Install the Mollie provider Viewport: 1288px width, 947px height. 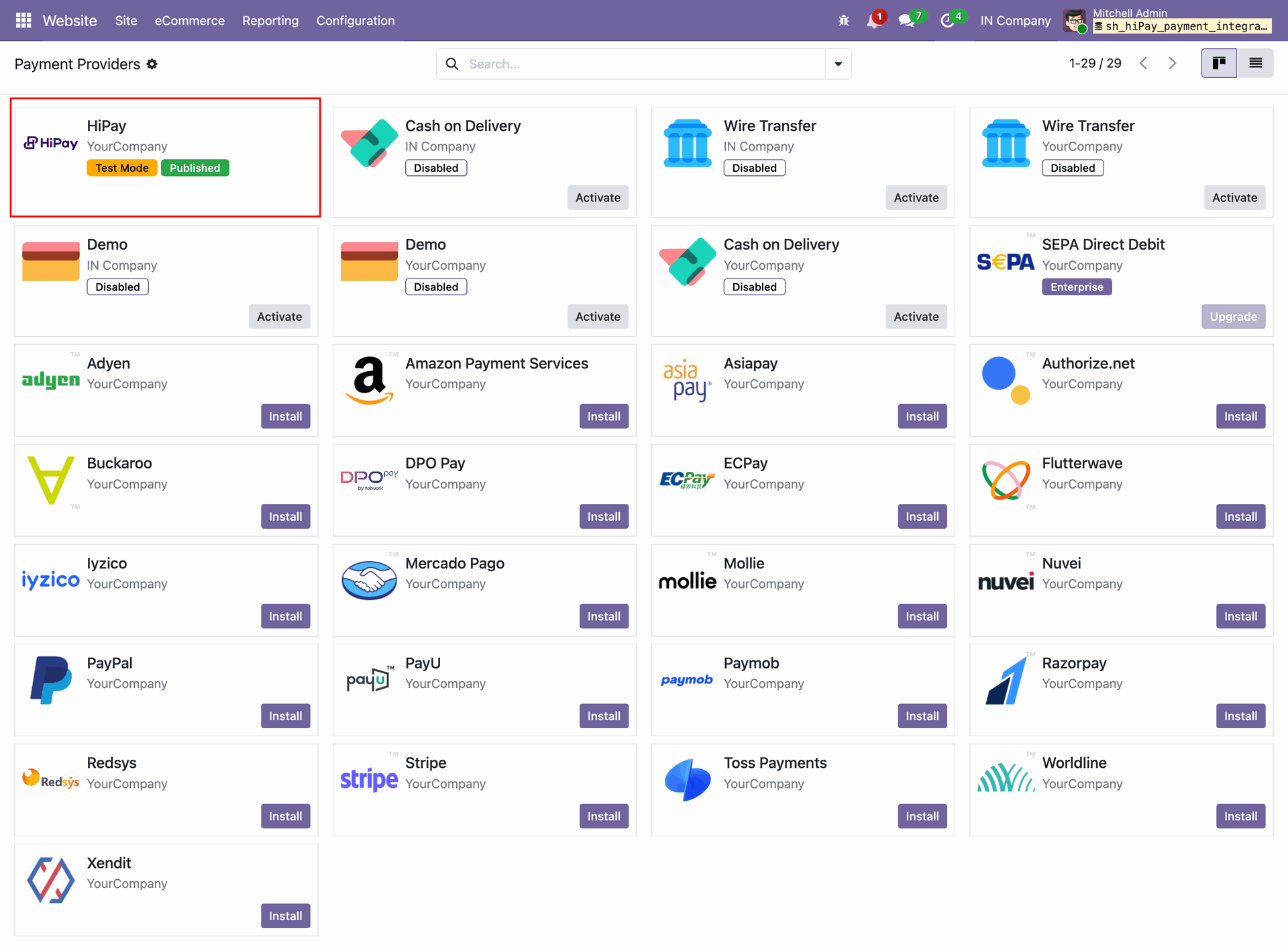pyautogui.click(x=922, y=616)
